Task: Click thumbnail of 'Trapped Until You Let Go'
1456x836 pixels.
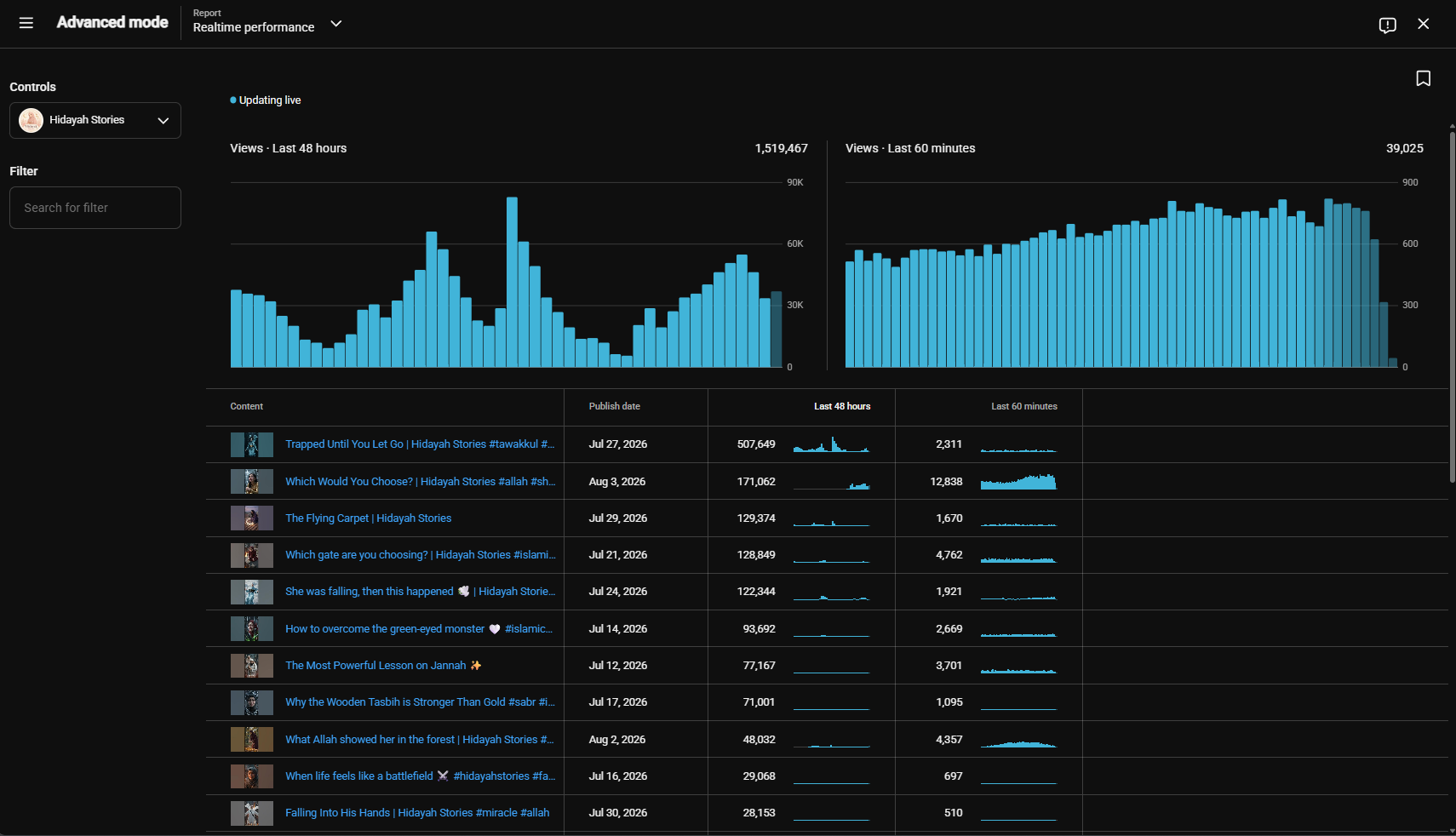Action: [252, 444]
